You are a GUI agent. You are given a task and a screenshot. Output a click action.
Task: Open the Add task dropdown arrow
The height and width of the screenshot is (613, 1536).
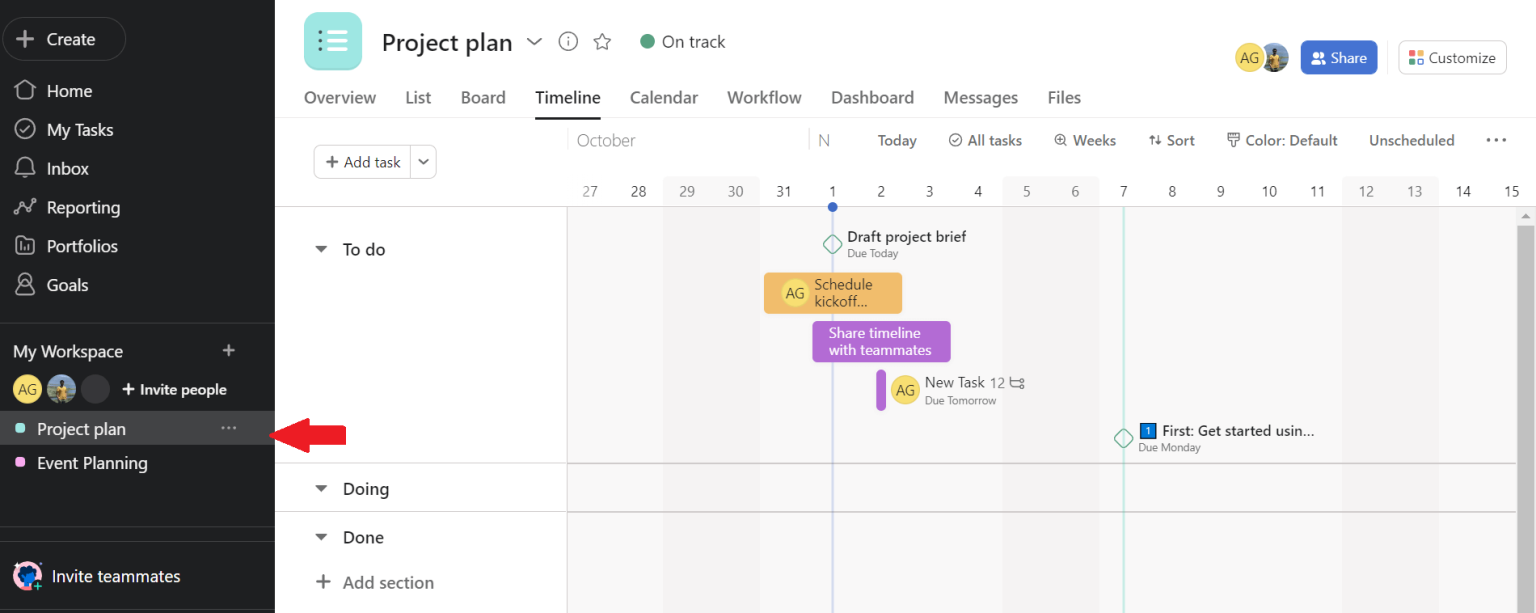tap(423, 161)
